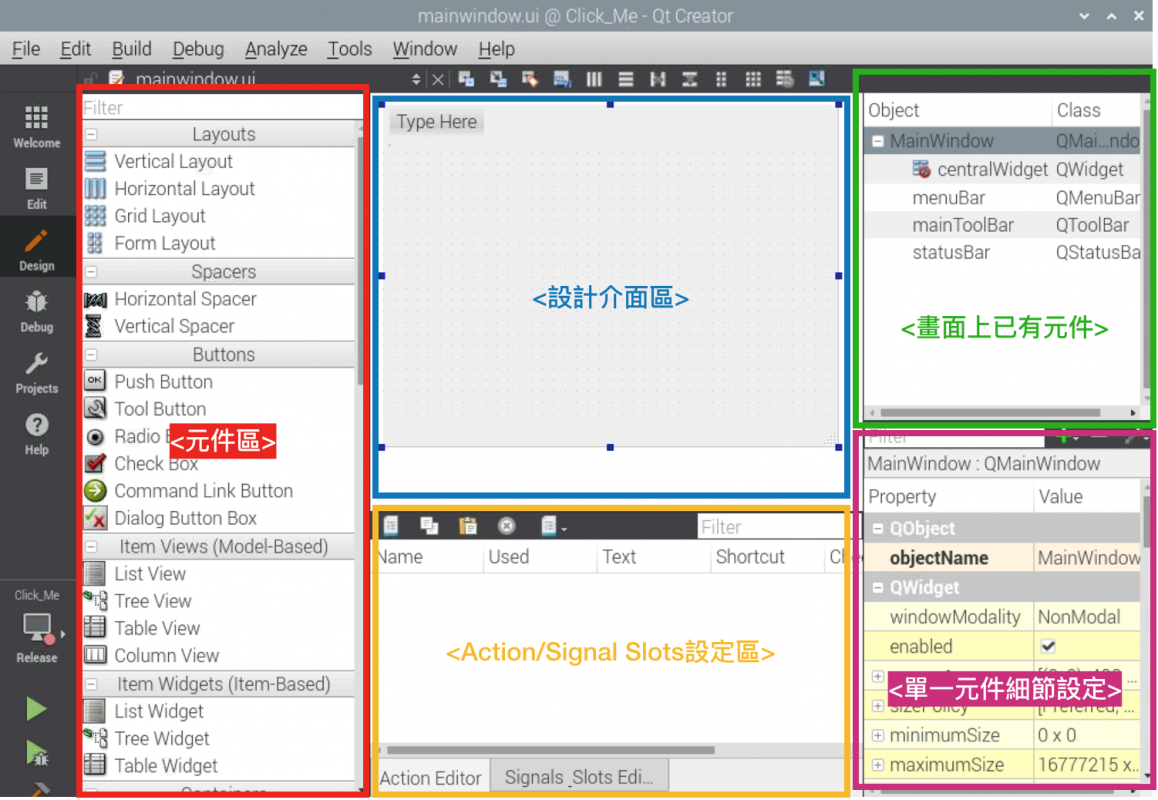Open the Tools menu
This screenshot has width=1158, height=800.
tap(349, 48)
